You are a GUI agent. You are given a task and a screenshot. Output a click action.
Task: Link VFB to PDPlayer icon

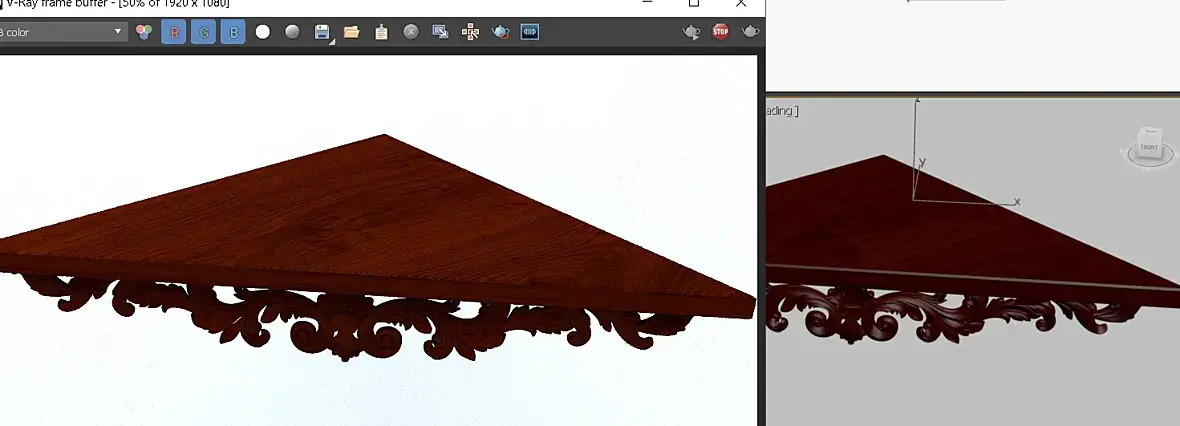[x=530, y=32]
